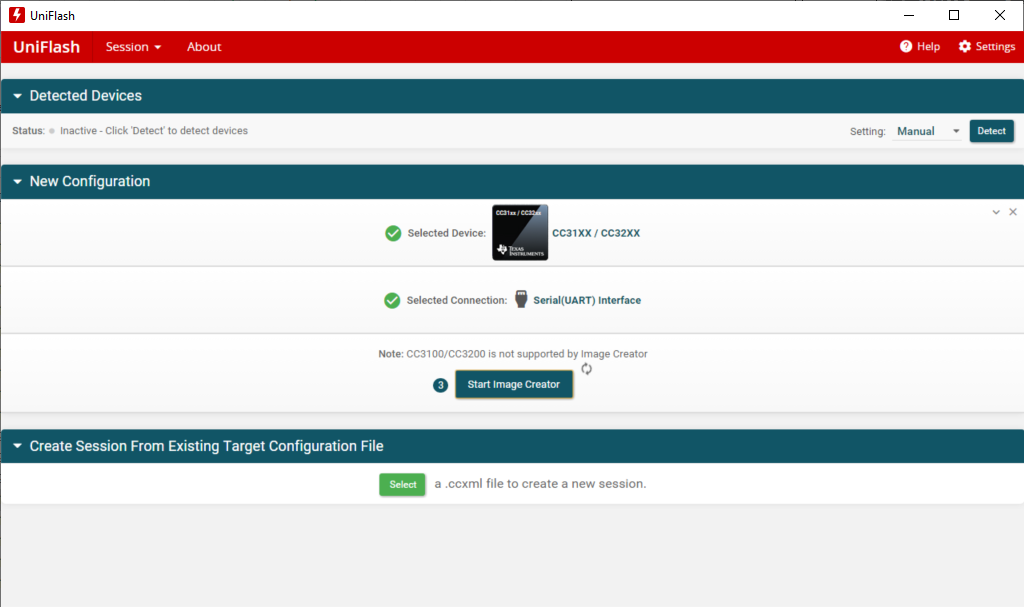Screen dimensions: 1024x607
Task: Close the UniFlash window
Action: pyautogui.click(x=1000, y=15)
